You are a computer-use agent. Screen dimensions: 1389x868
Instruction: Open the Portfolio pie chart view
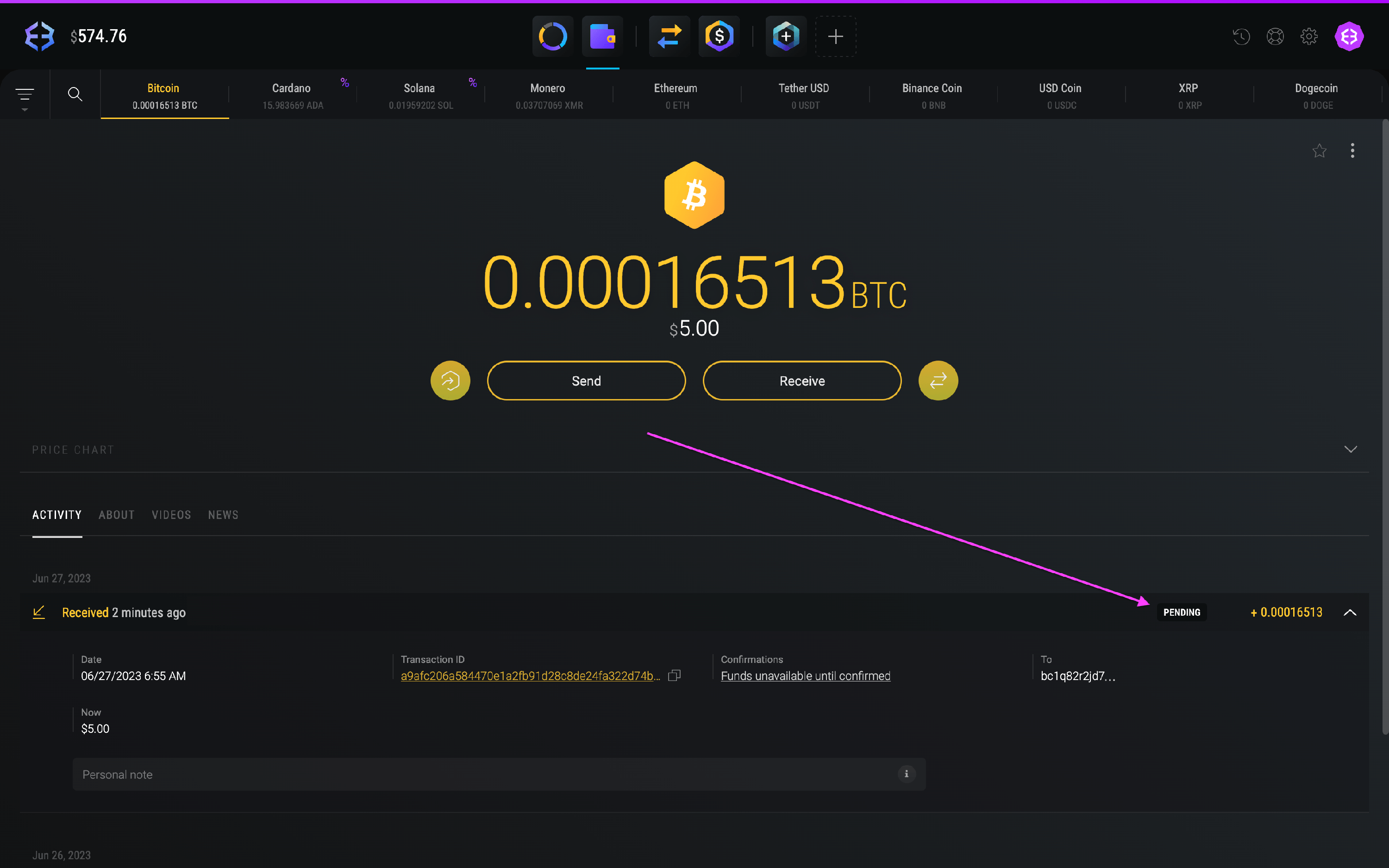pos(551,36)
